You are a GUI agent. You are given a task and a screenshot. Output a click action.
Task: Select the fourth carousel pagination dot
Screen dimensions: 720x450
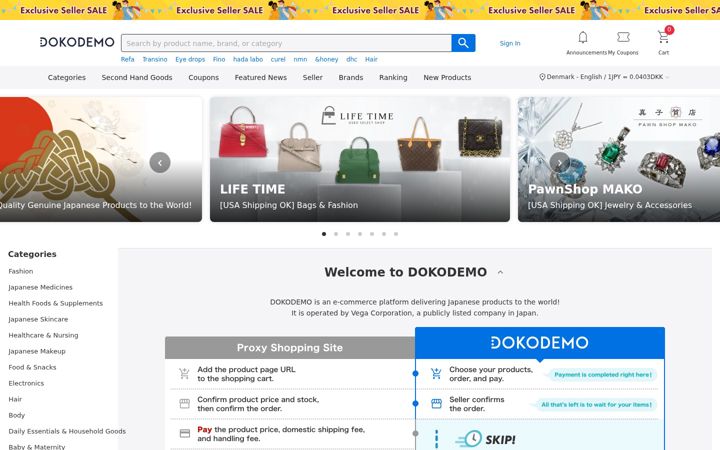(360, 234)
